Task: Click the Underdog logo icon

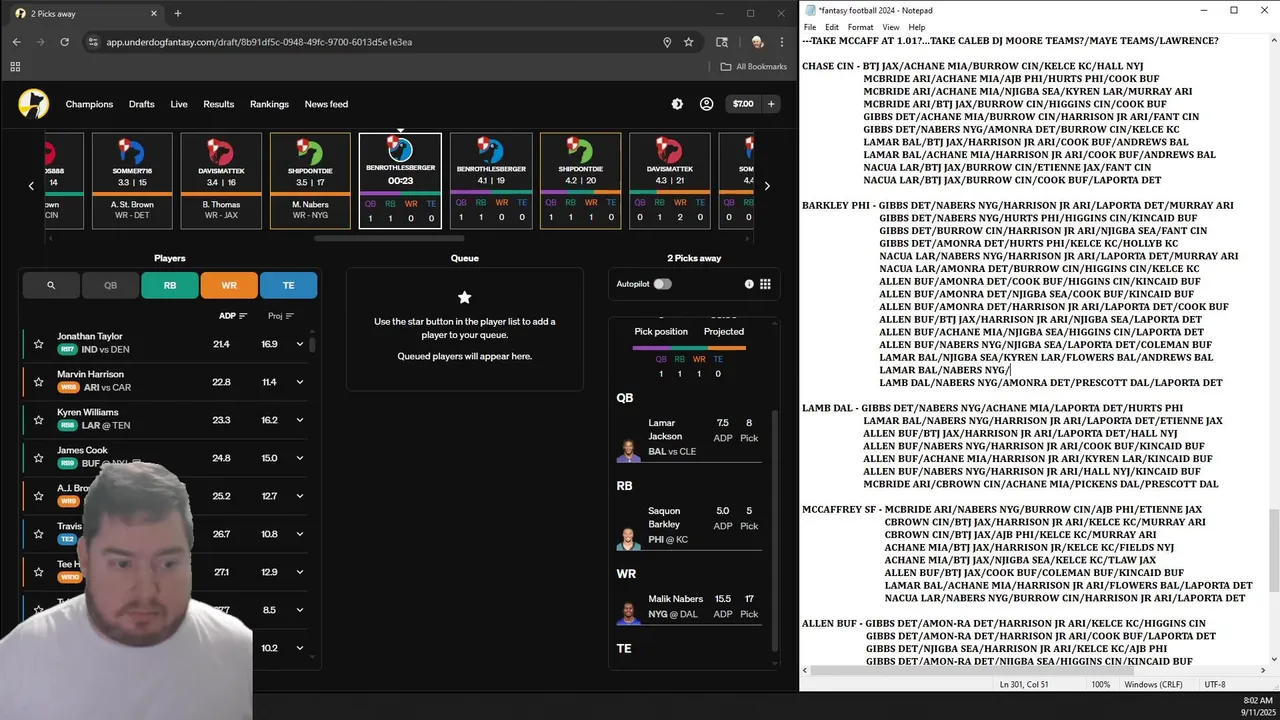Action: (x=33, y=104)
